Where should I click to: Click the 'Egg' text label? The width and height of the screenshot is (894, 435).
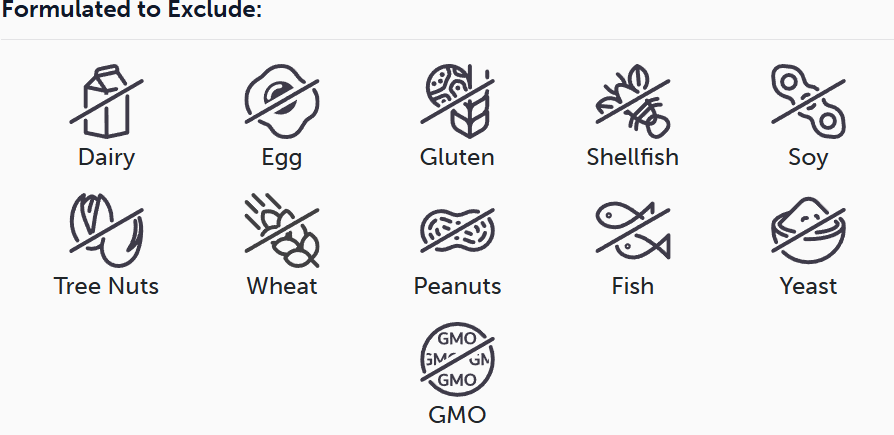[x=282, y=158]
